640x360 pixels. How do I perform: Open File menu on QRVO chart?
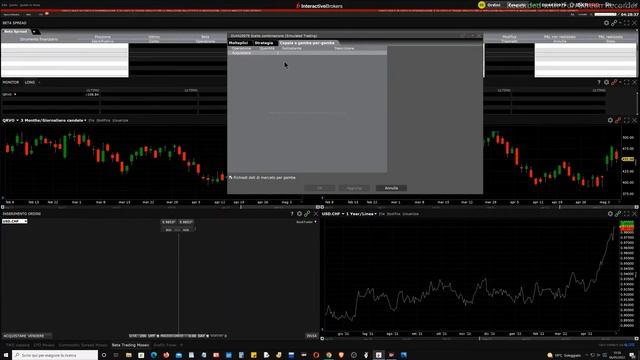[x=91, y=120]
